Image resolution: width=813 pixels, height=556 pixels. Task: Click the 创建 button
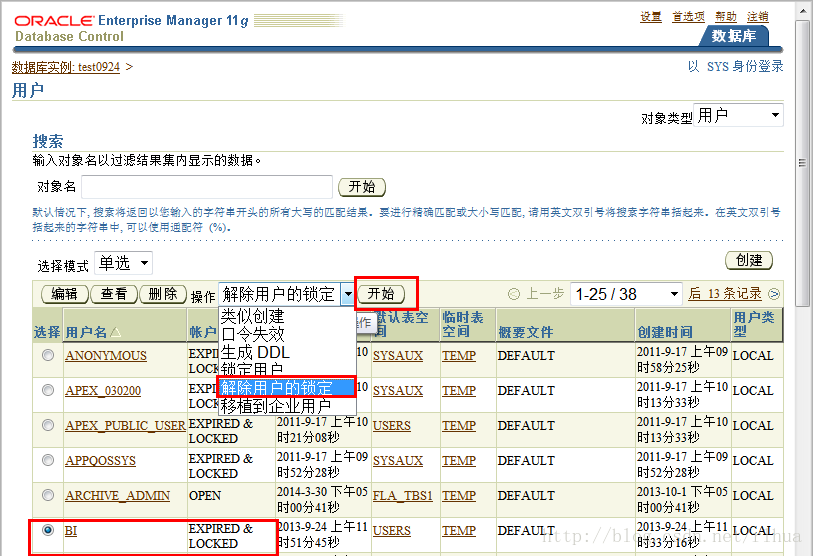[749, 260]
